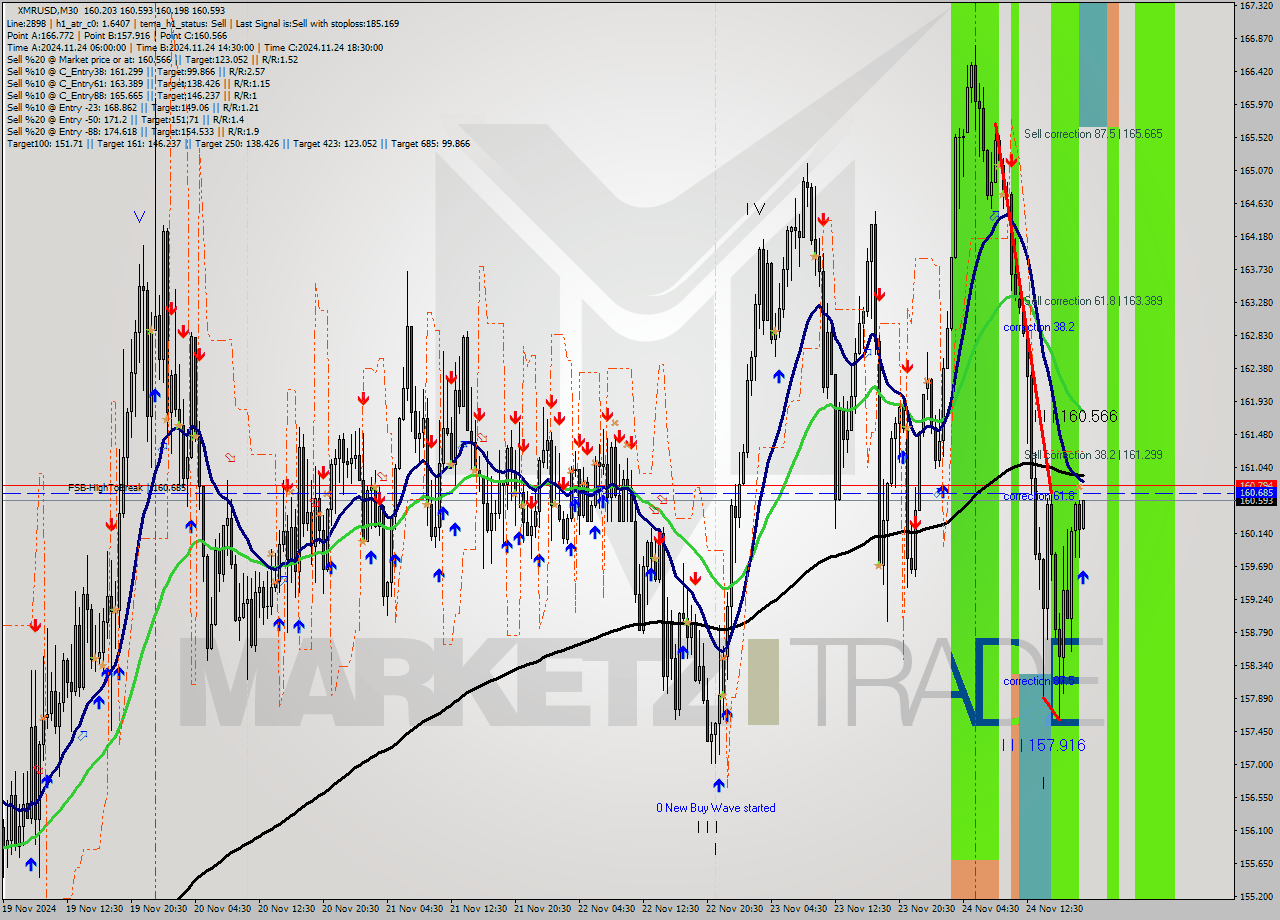
Task: Click the FSB-HighToBreak | 160.685 label
Action: pos(127,488)
